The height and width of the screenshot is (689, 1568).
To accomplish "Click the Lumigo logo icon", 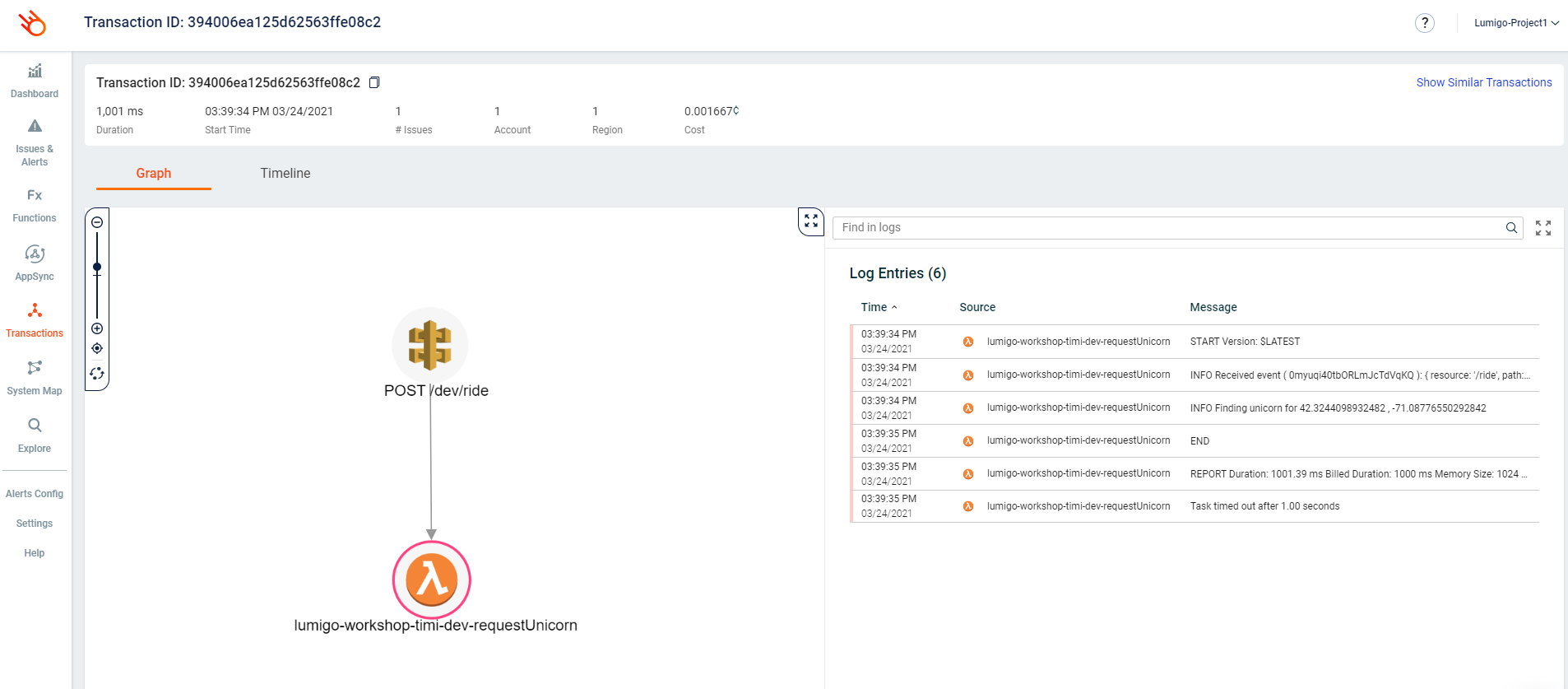I will 32,23.
